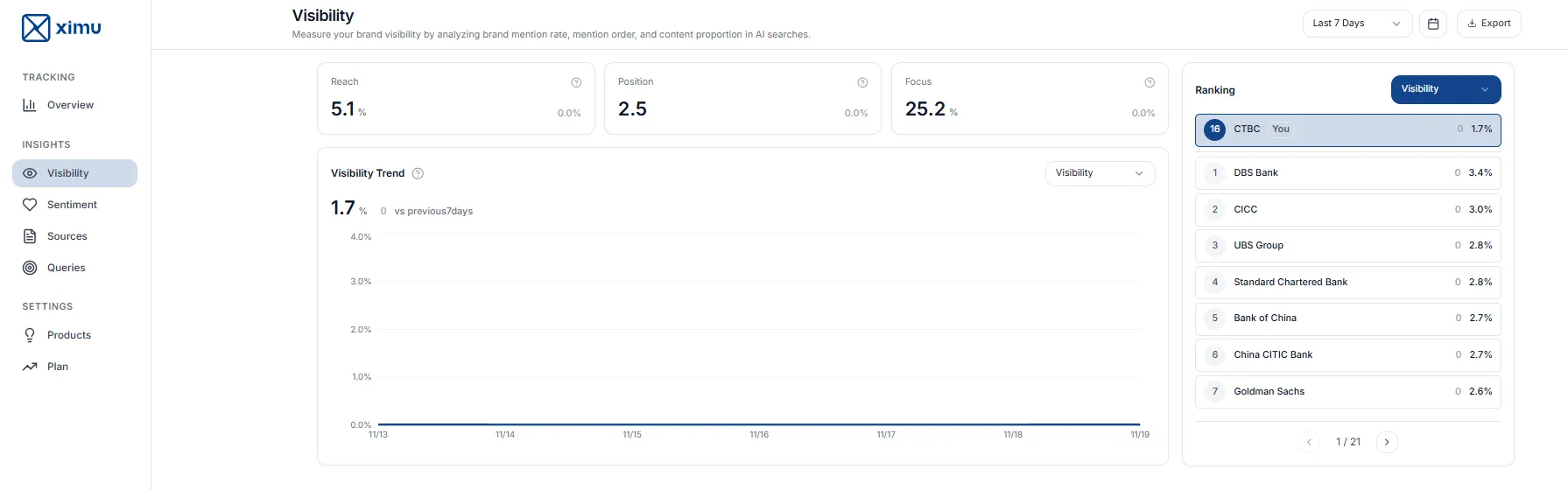Click the Plan sidebar item
The image size is (1568, 490).
(x=58, y=367)
